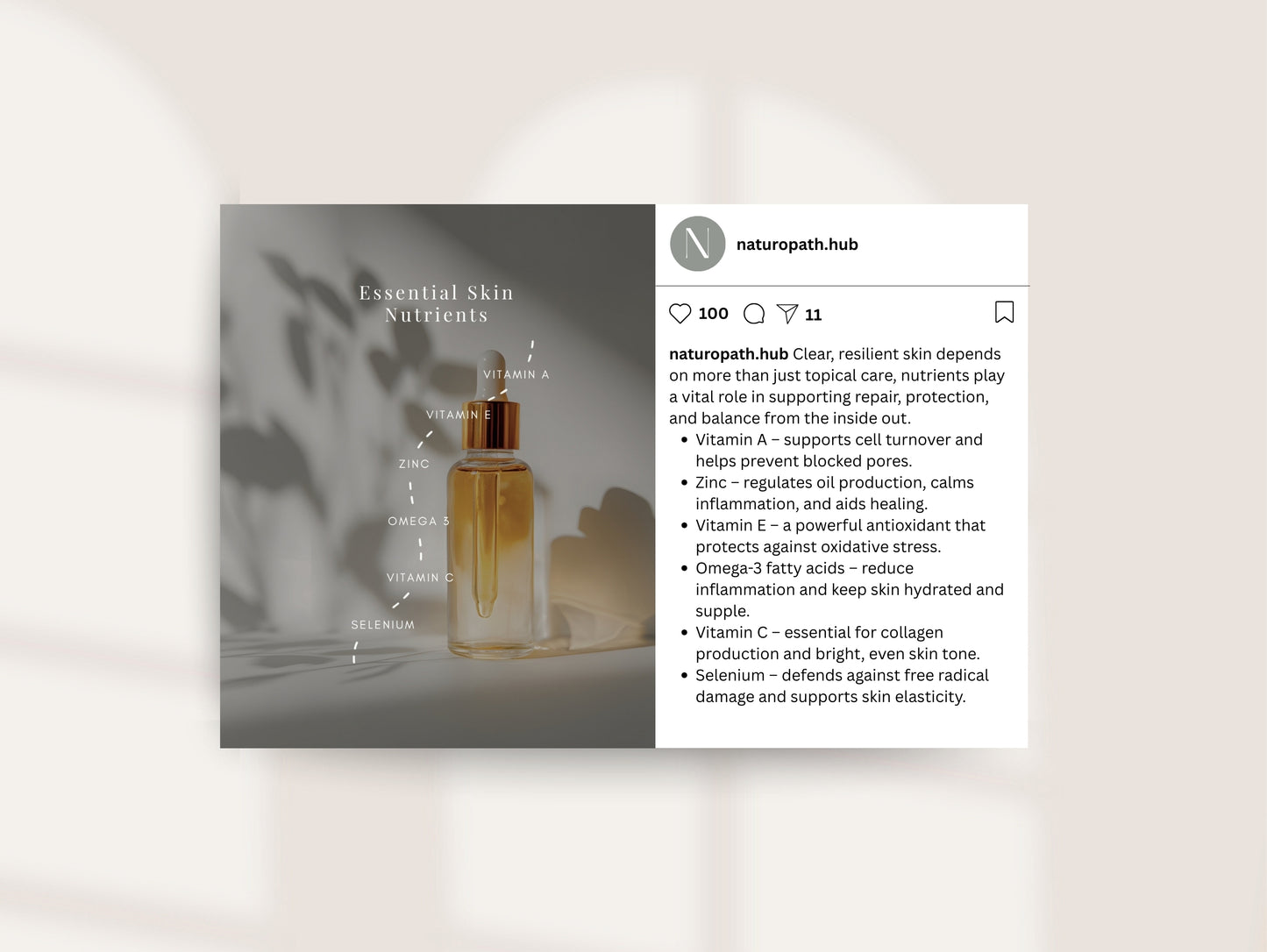The width and height of the screenshot is (1267, 952).
Task: Click the bottle's gold dropper cap
Action: 491,425
